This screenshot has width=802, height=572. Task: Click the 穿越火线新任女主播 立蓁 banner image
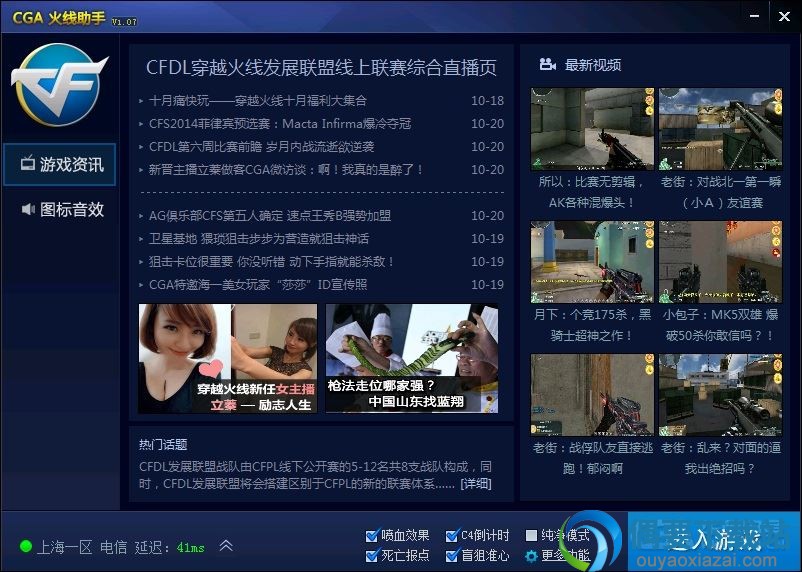click(228, 358)
